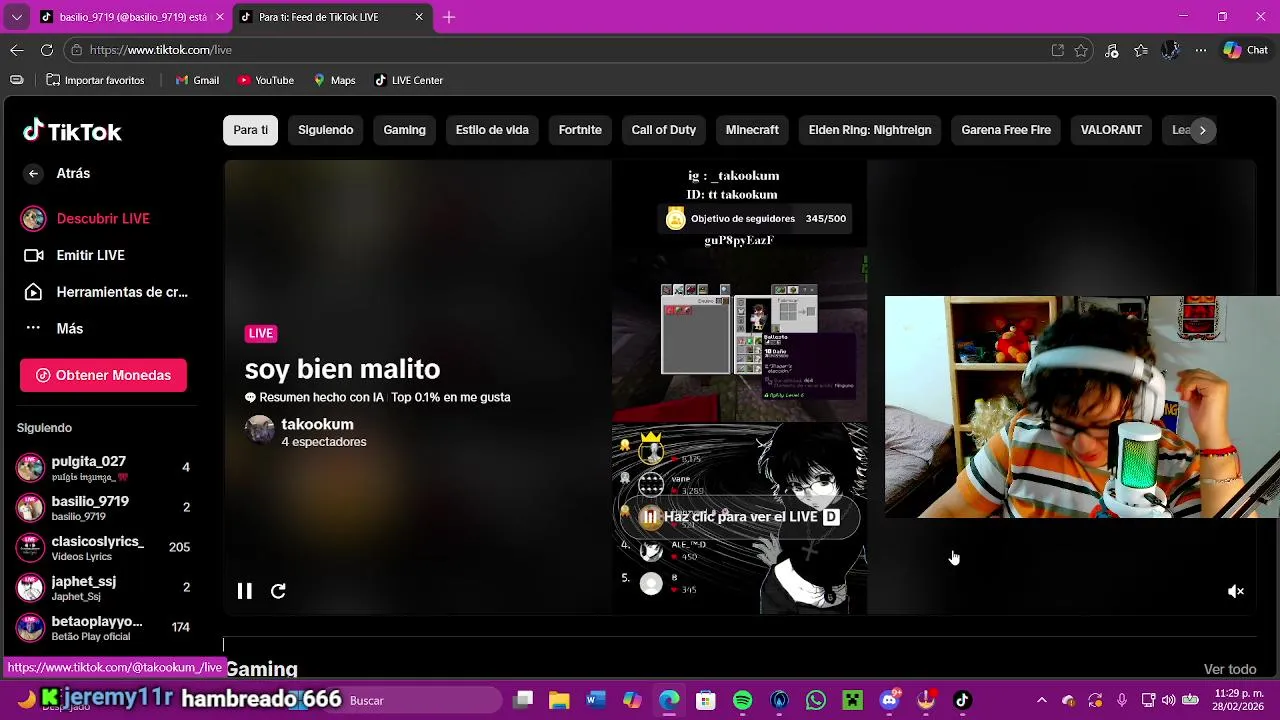
Task: Open the favorites list icon
Action: pos(1141,50)
